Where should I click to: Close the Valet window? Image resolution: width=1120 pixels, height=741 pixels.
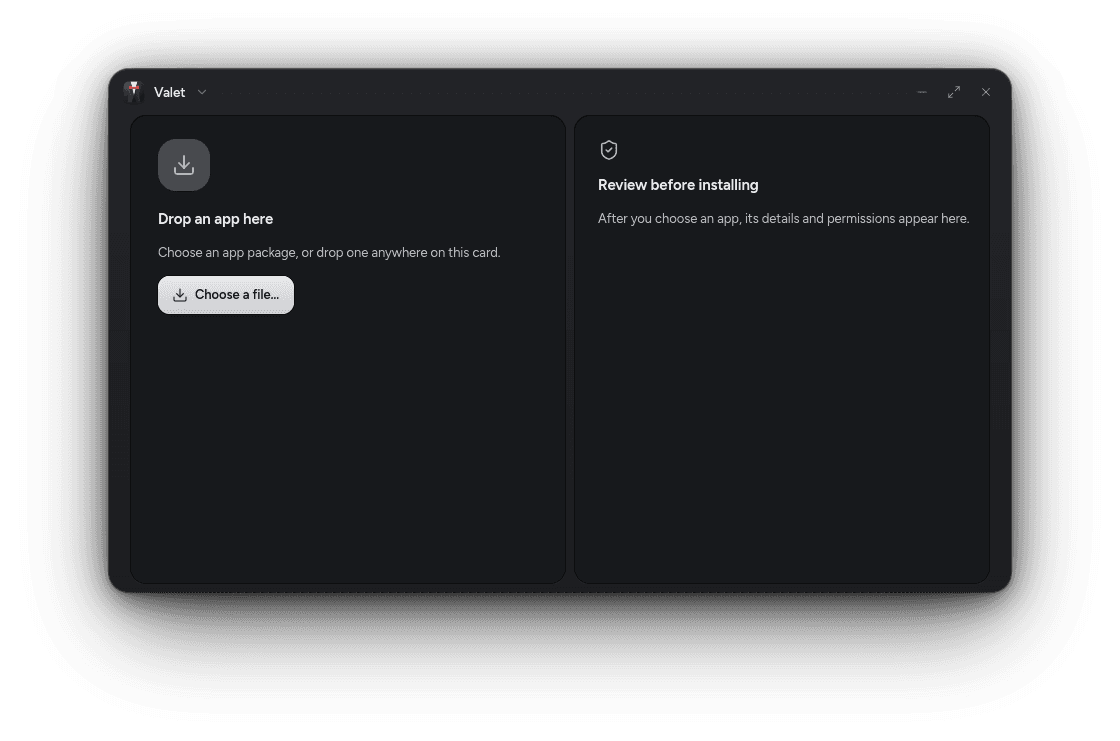pyautogui.click(x=986, y=92)
